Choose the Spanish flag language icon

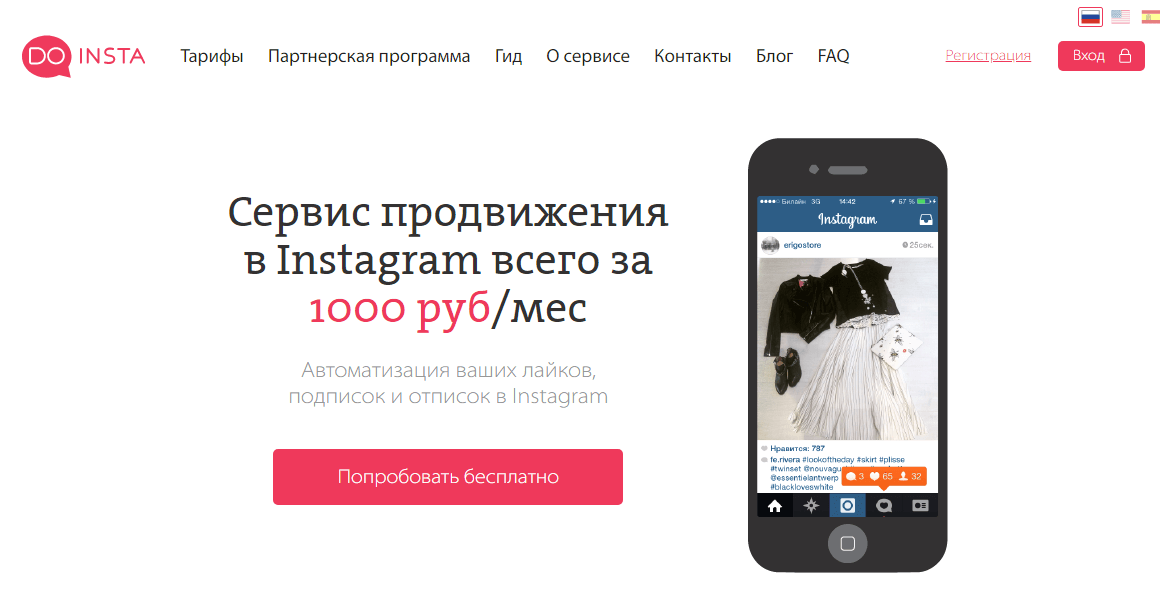(1150, 16)
